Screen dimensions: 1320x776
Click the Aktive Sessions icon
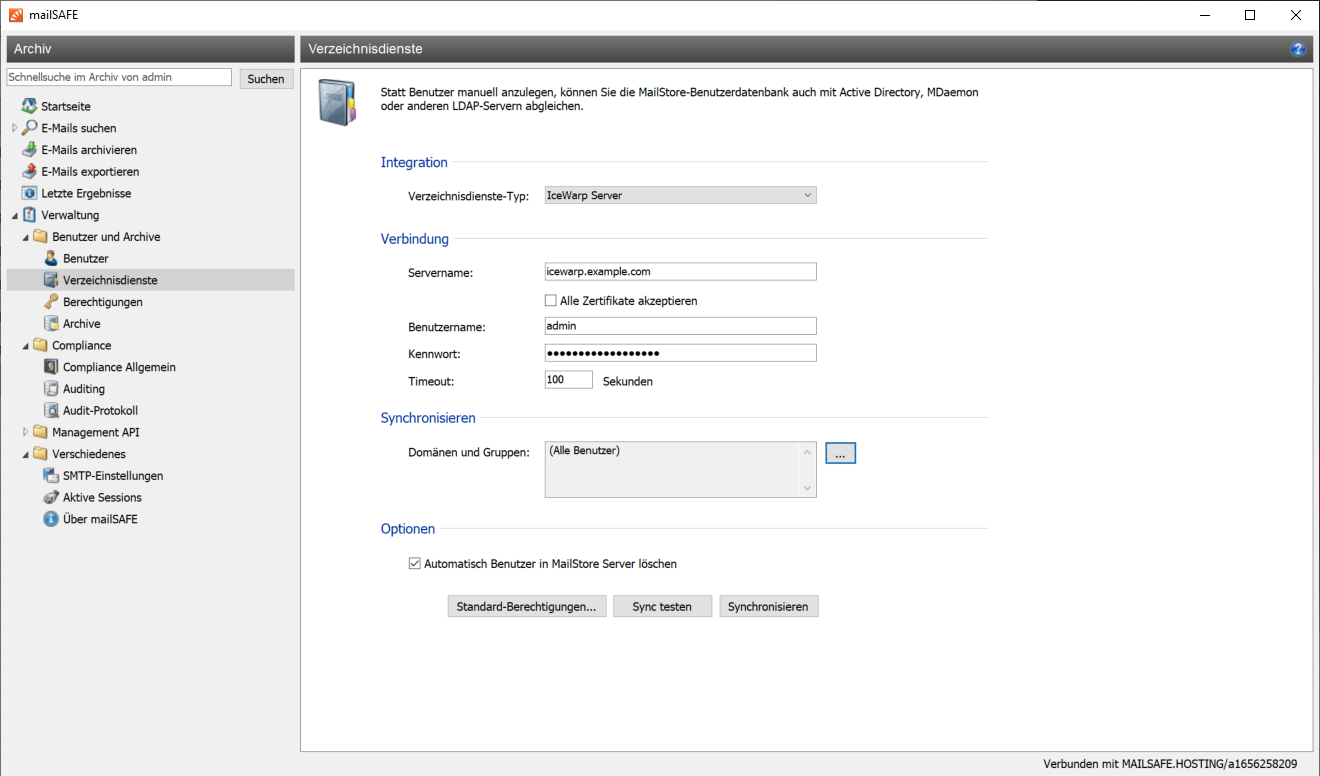(51, 497)
